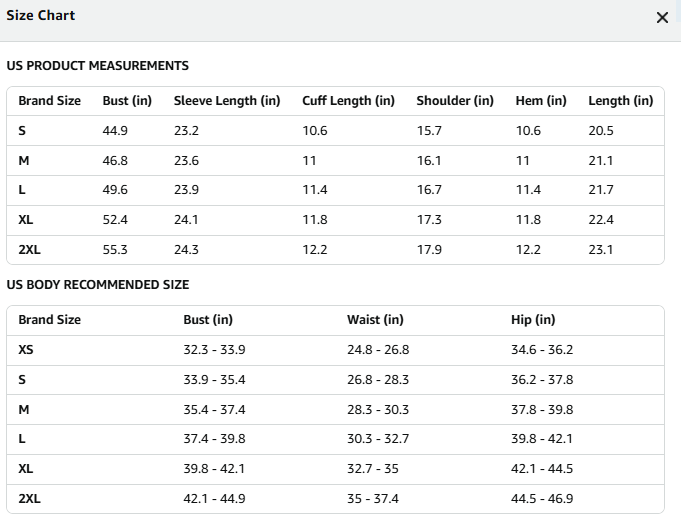681x532 pixels.
Task: Click the Cuff Length (in) column header
Action: click(348, 101)
